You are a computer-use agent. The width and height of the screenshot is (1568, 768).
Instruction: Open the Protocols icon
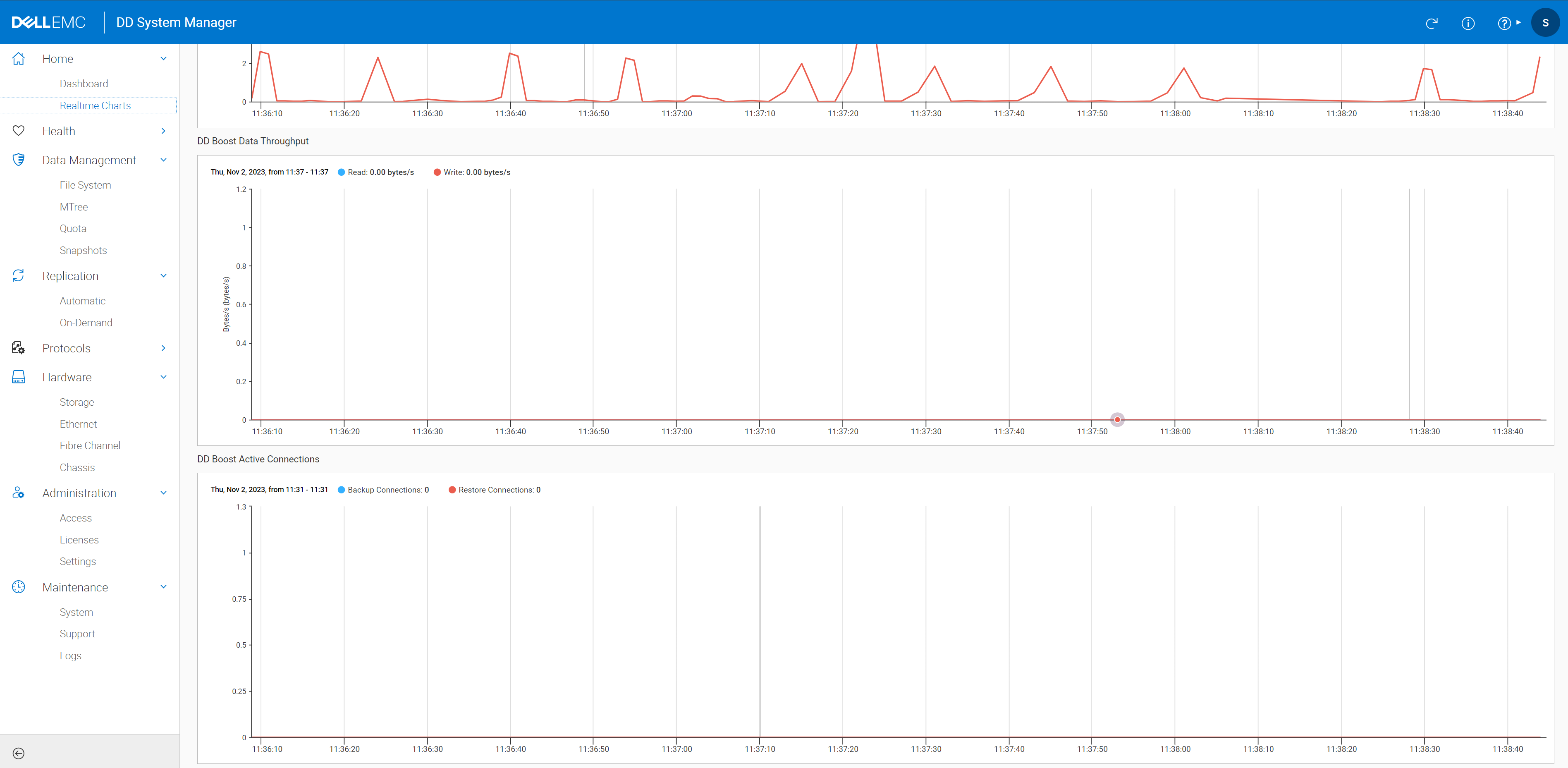[x=18, y=347]
